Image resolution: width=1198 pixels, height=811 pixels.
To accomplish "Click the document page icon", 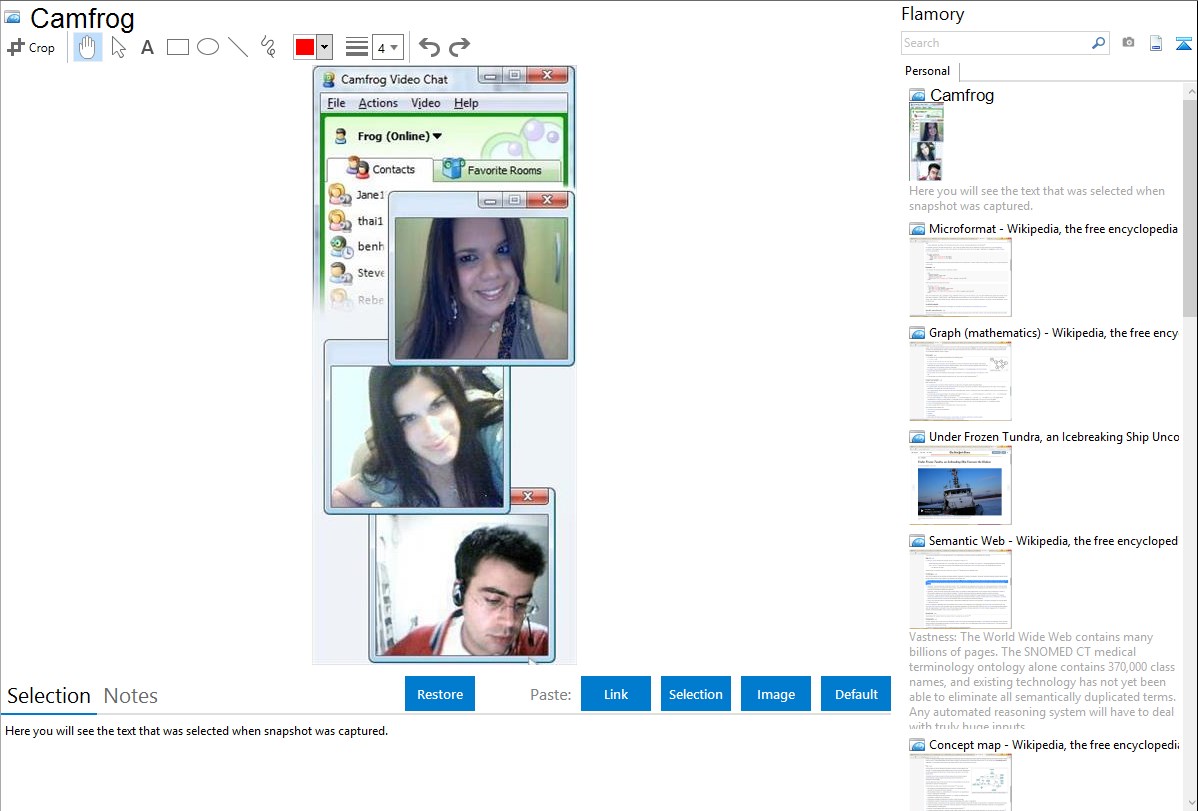I will click(x=1156, y=43).
